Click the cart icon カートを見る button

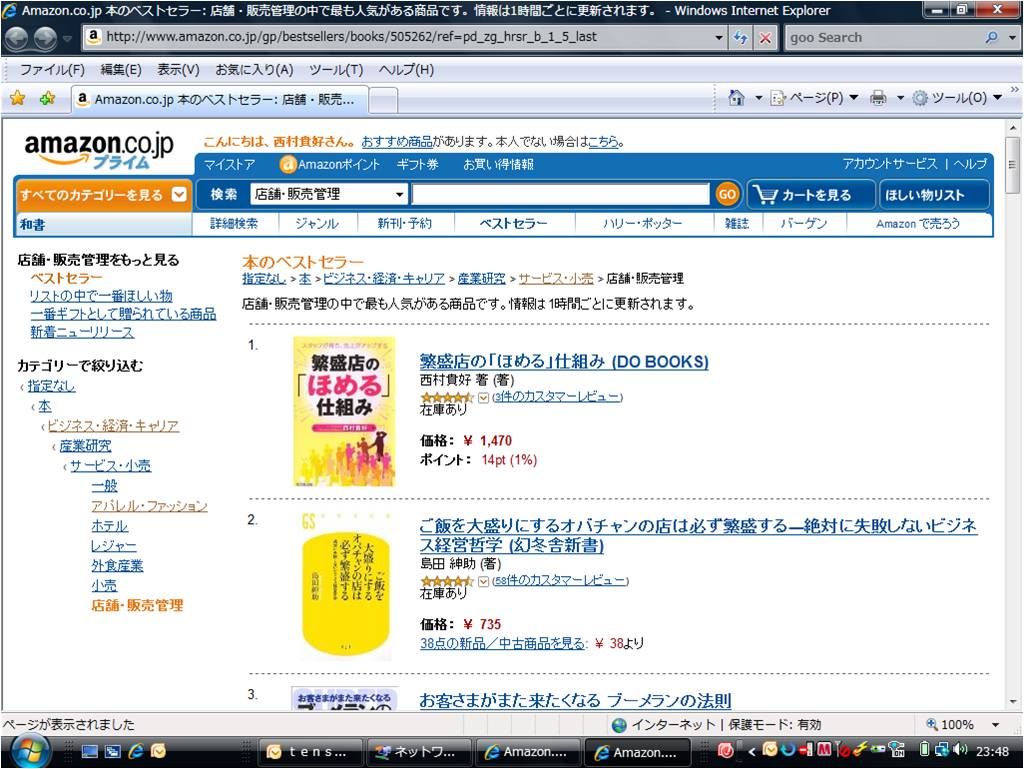[810, 195]
